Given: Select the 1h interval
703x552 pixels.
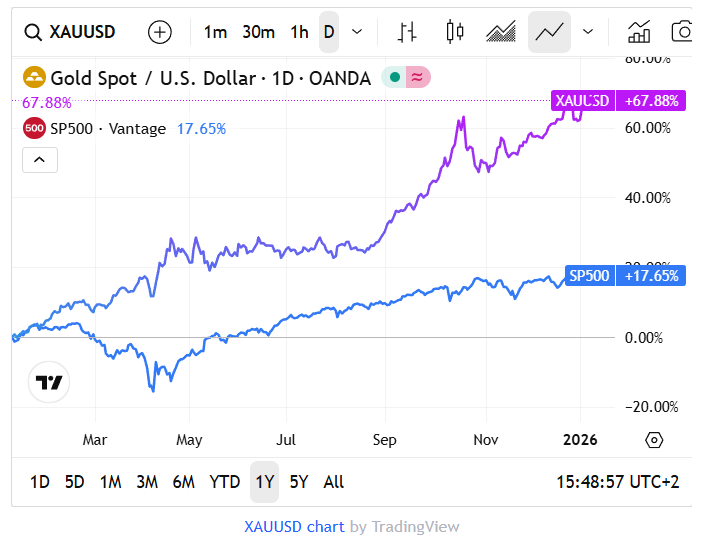Looking at the screenshot, I should [299, 32].
